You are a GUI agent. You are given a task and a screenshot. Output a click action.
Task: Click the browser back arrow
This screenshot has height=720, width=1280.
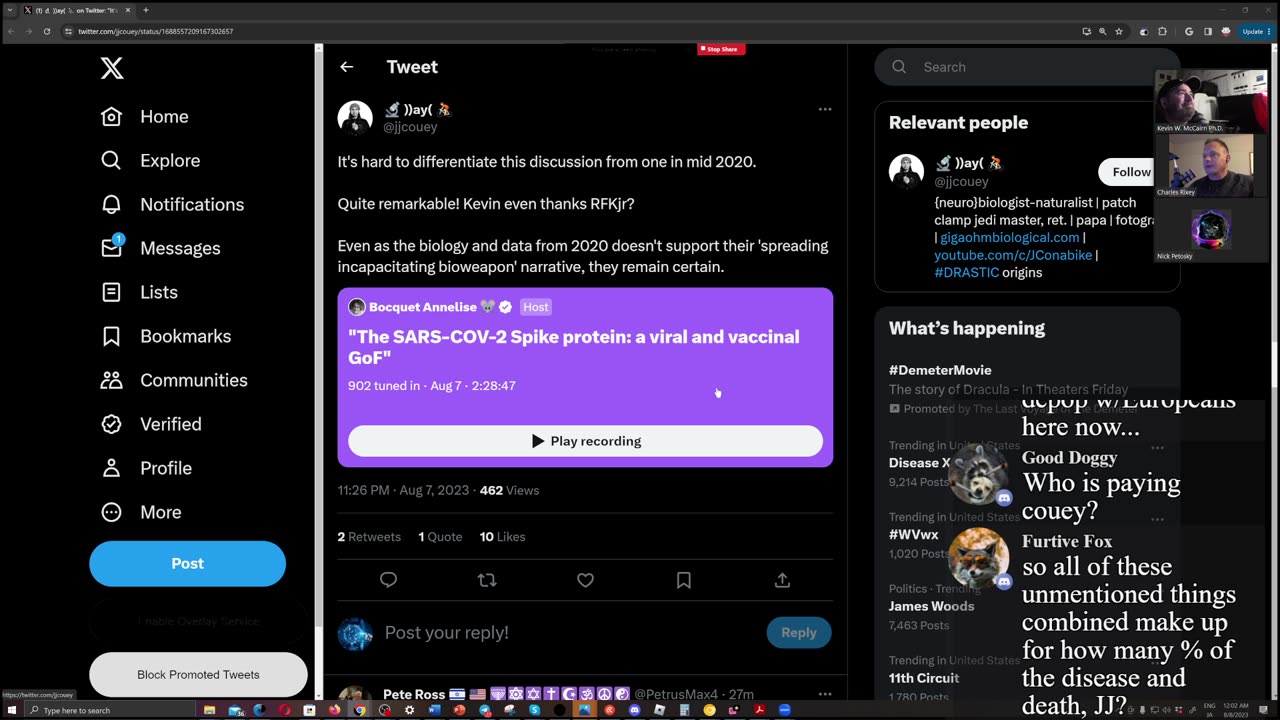11,31
